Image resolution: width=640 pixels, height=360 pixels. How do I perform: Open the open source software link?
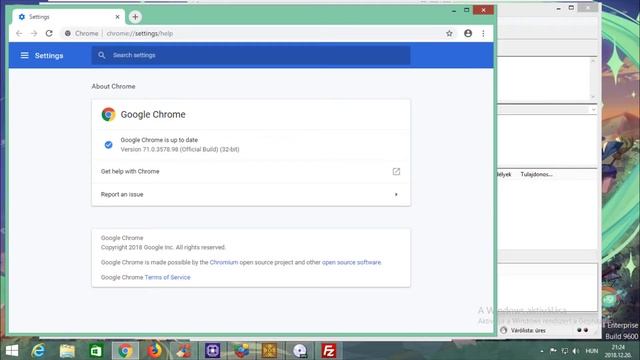351,262
